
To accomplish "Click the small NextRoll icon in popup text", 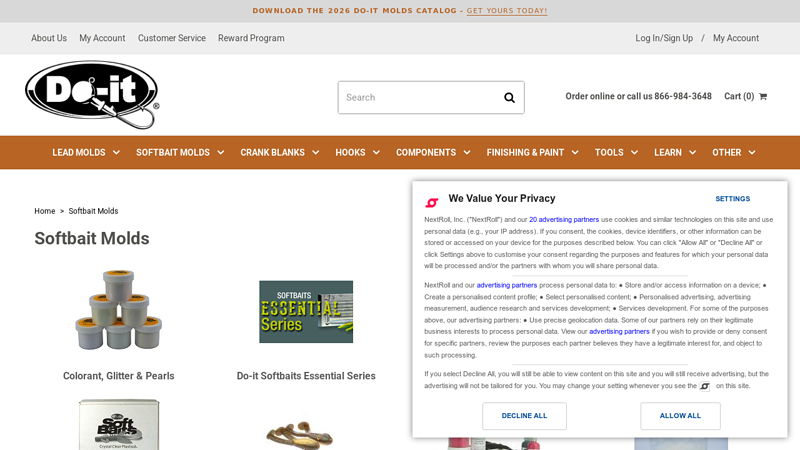I will pyautogui.click(x=705, y=386).
